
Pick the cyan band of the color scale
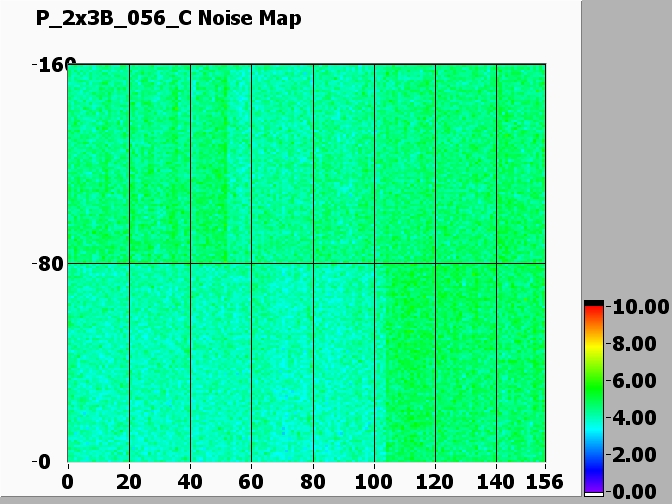pyautogui.click(x=594, y=425)
